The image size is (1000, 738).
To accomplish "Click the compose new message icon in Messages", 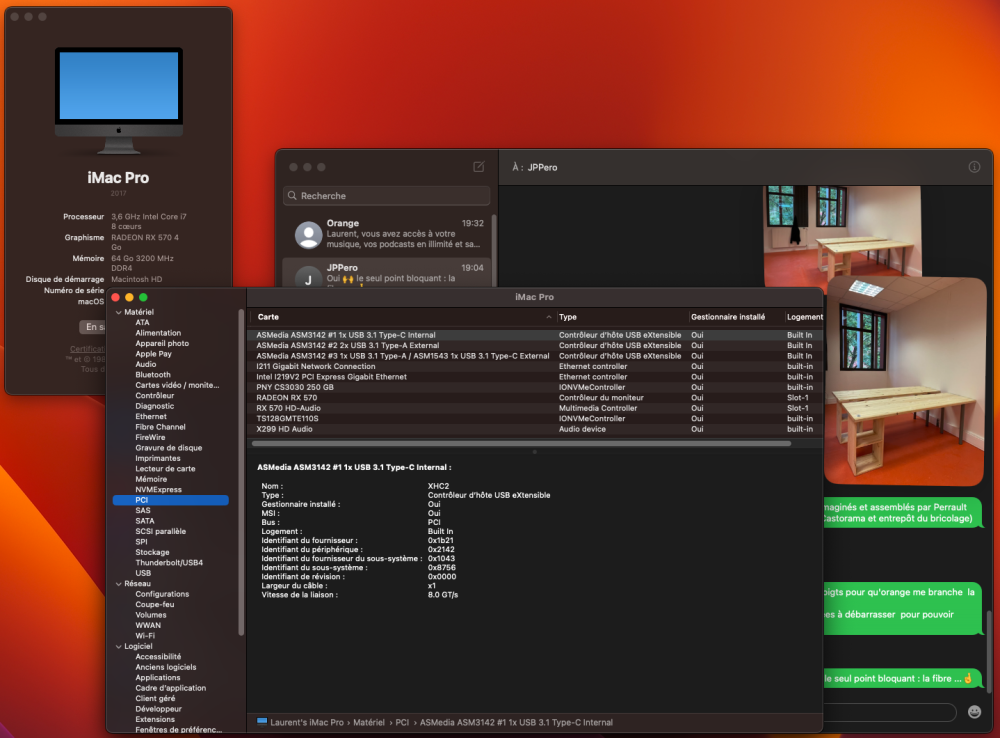I will click(x=478, y=166).
